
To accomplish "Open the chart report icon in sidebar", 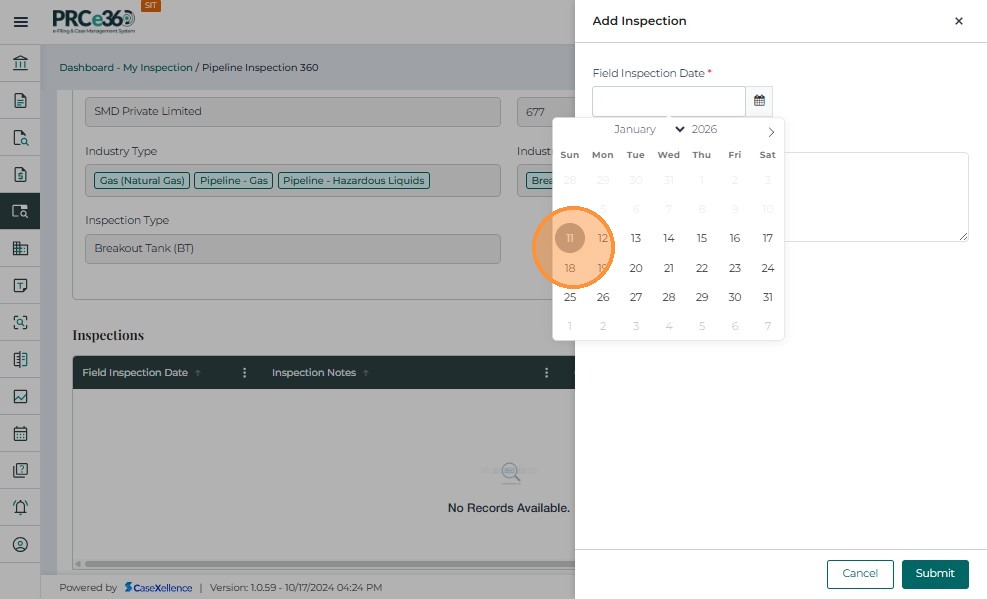I will click(x=20, y=396).
